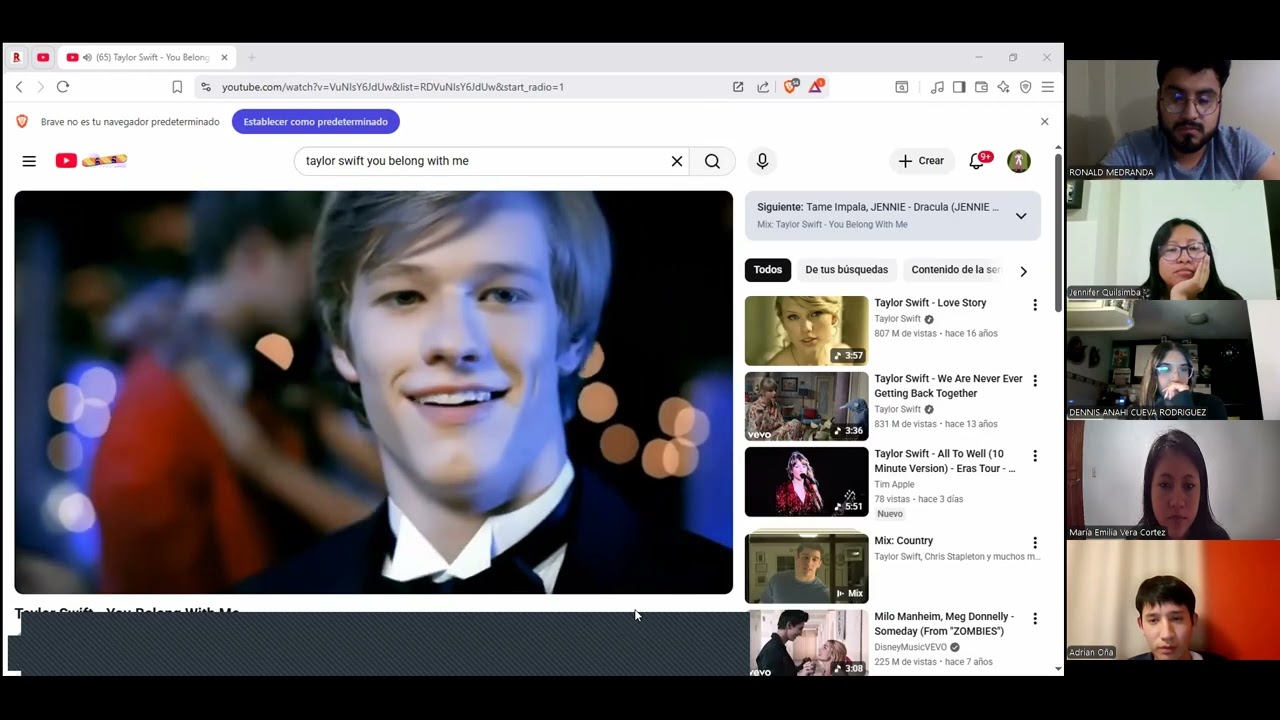Select Adrian Oña's video tile
1280x720 pixels.
tap(1173, 600)
